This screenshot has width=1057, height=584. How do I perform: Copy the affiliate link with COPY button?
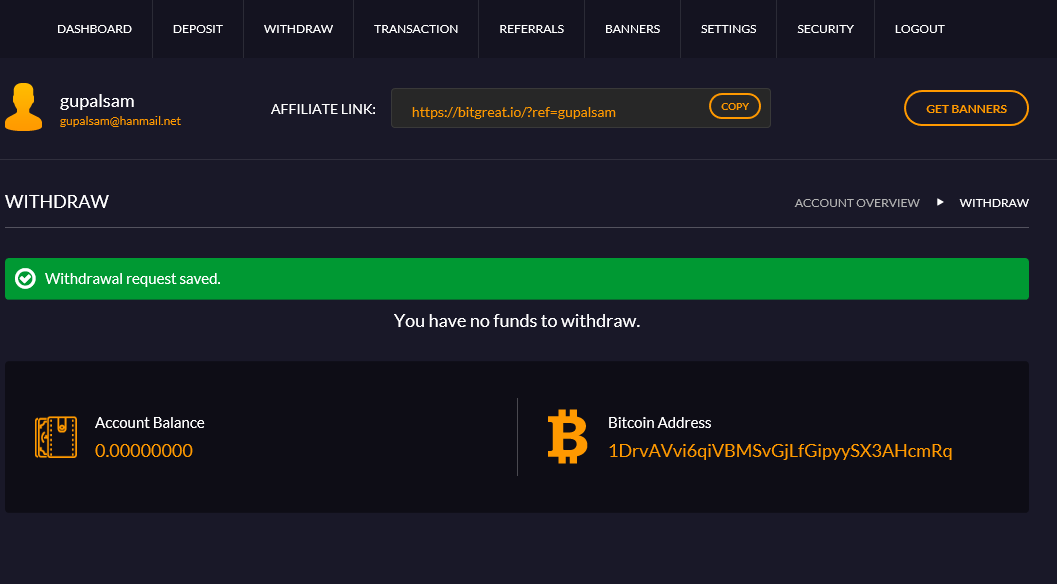(735, 107)
